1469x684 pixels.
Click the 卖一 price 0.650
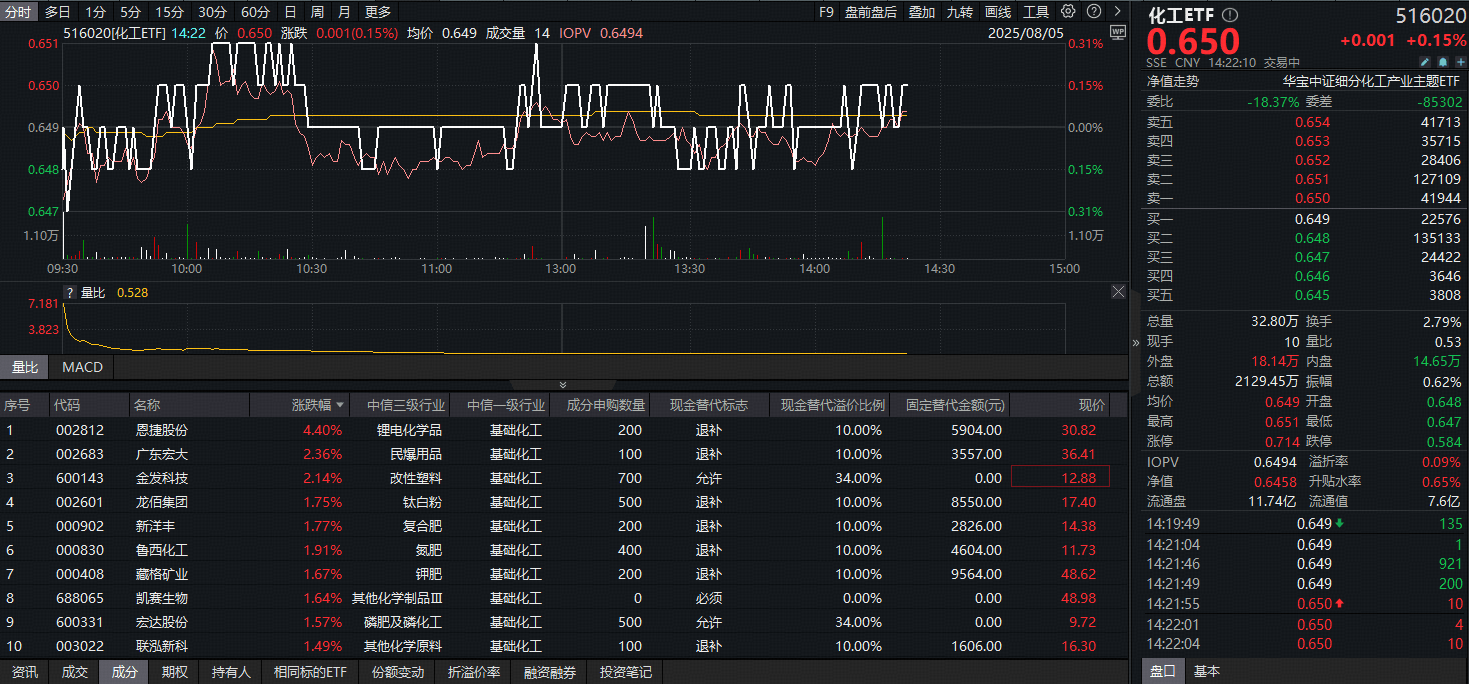tap(1312, 199)
